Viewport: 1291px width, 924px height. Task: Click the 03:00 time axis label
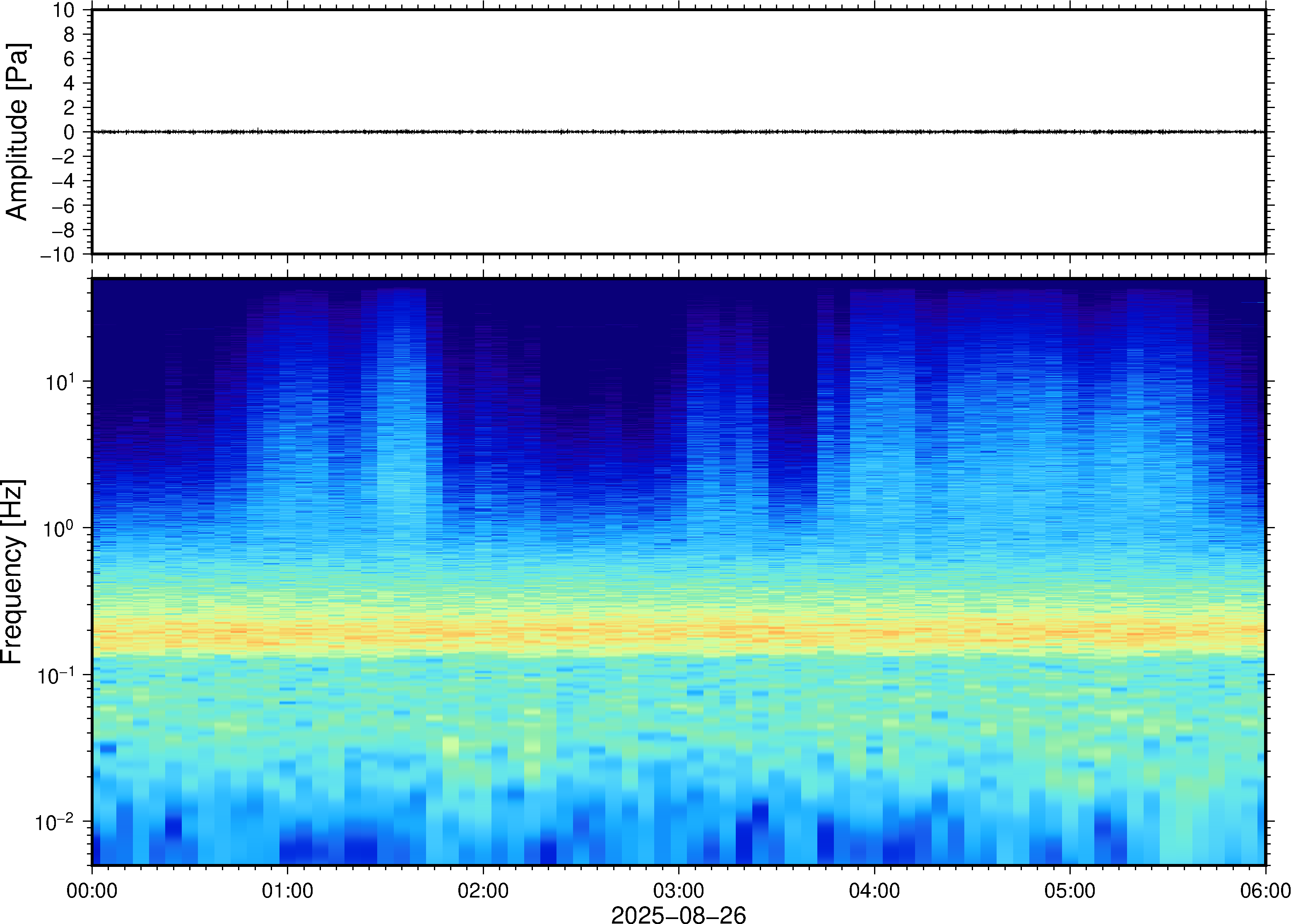[x=678, y=890]
